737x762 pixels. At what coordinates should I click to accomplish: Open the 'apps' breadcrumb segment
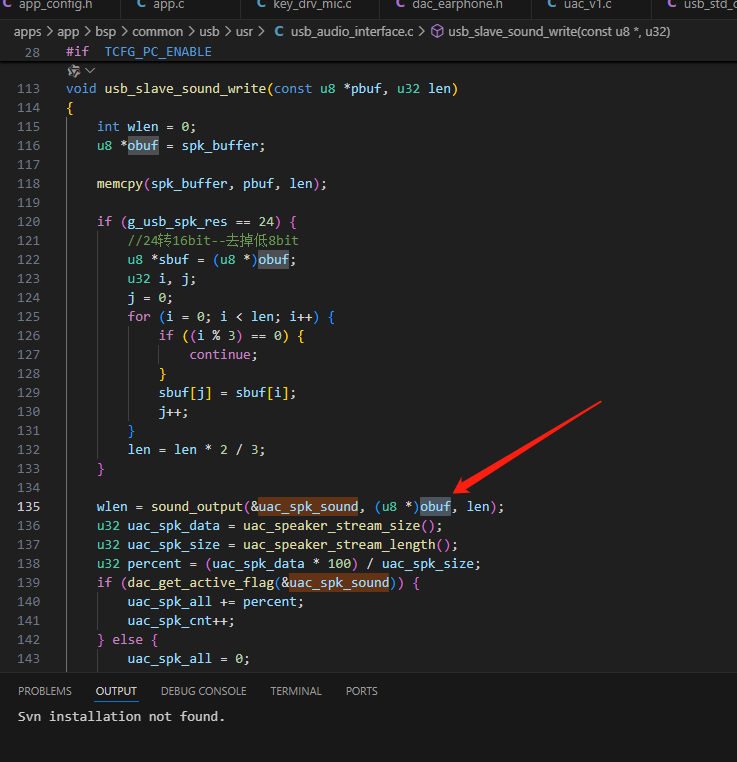coord(27,32)
